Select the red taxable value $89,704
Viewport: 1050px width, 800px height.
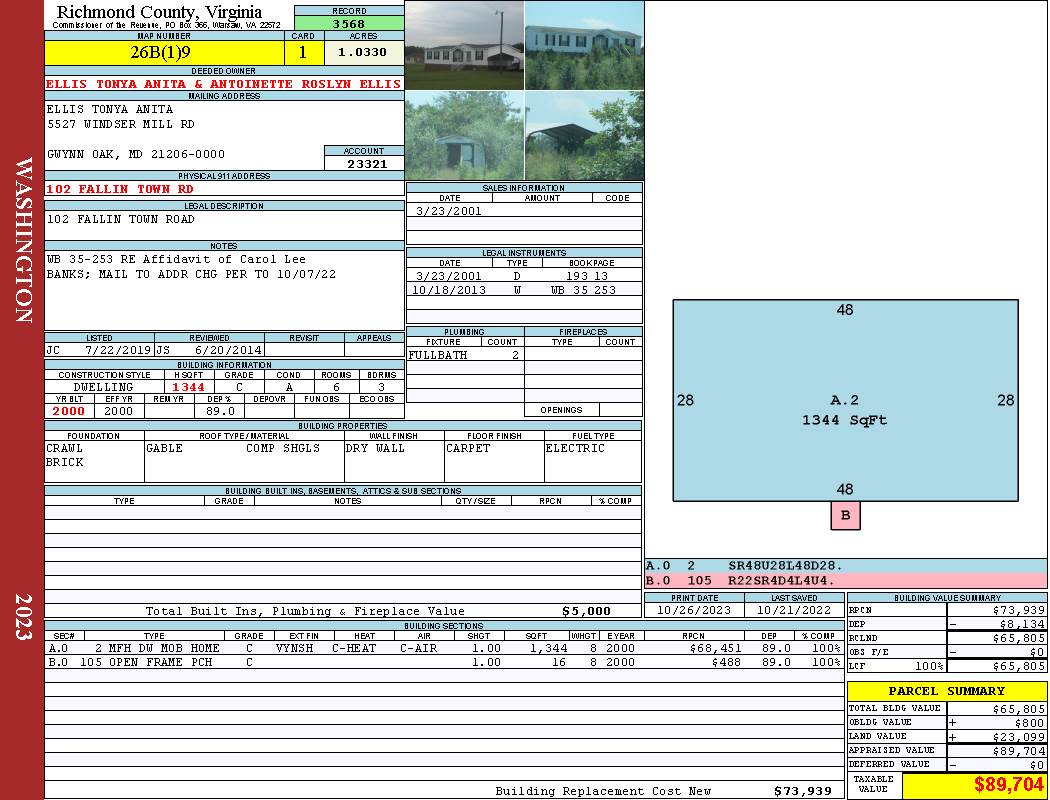(x=973, y=785)
